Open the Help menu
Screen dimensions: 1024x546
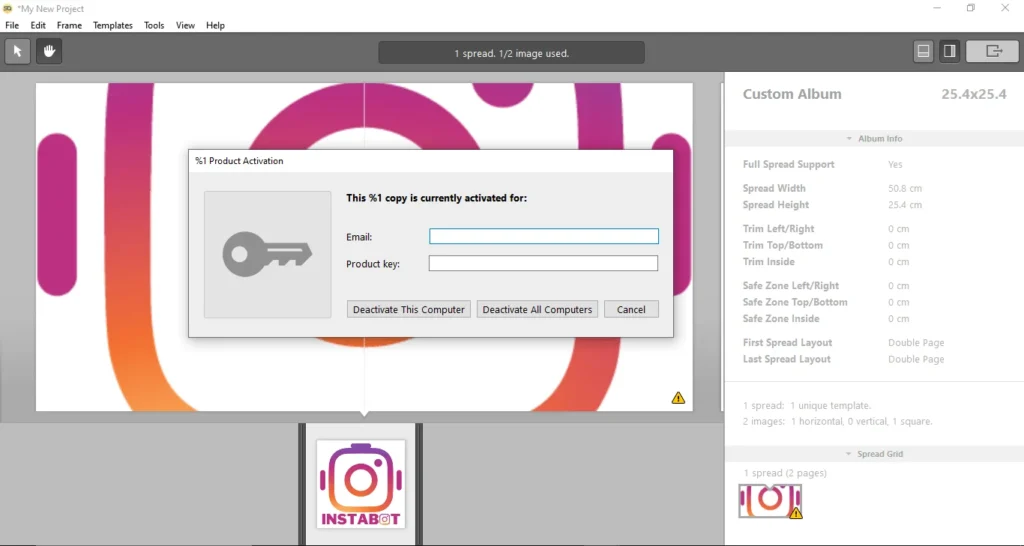click(216, 25)
